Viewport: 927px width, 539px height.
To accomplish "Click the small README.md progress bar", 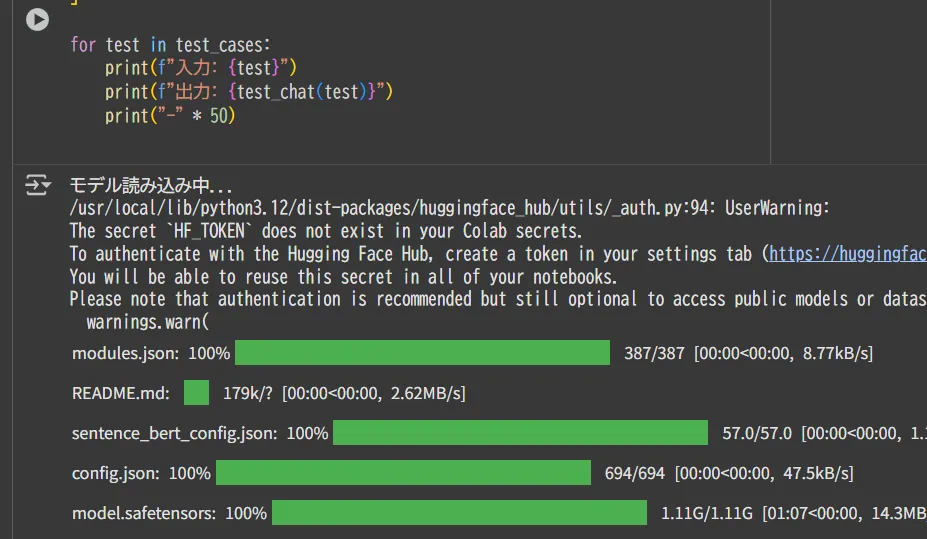I will [x=196, y=393].
